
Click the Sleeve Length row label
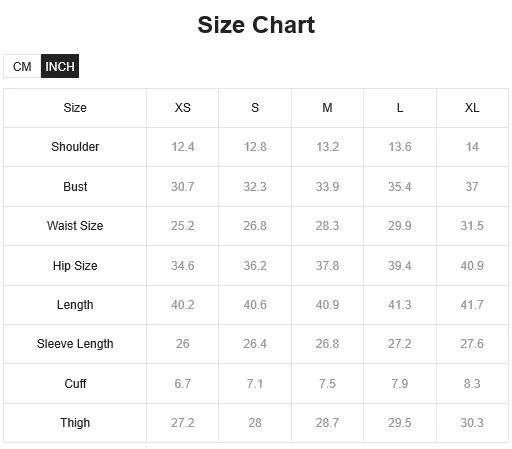pyautogui.click(x=75, y=344)
